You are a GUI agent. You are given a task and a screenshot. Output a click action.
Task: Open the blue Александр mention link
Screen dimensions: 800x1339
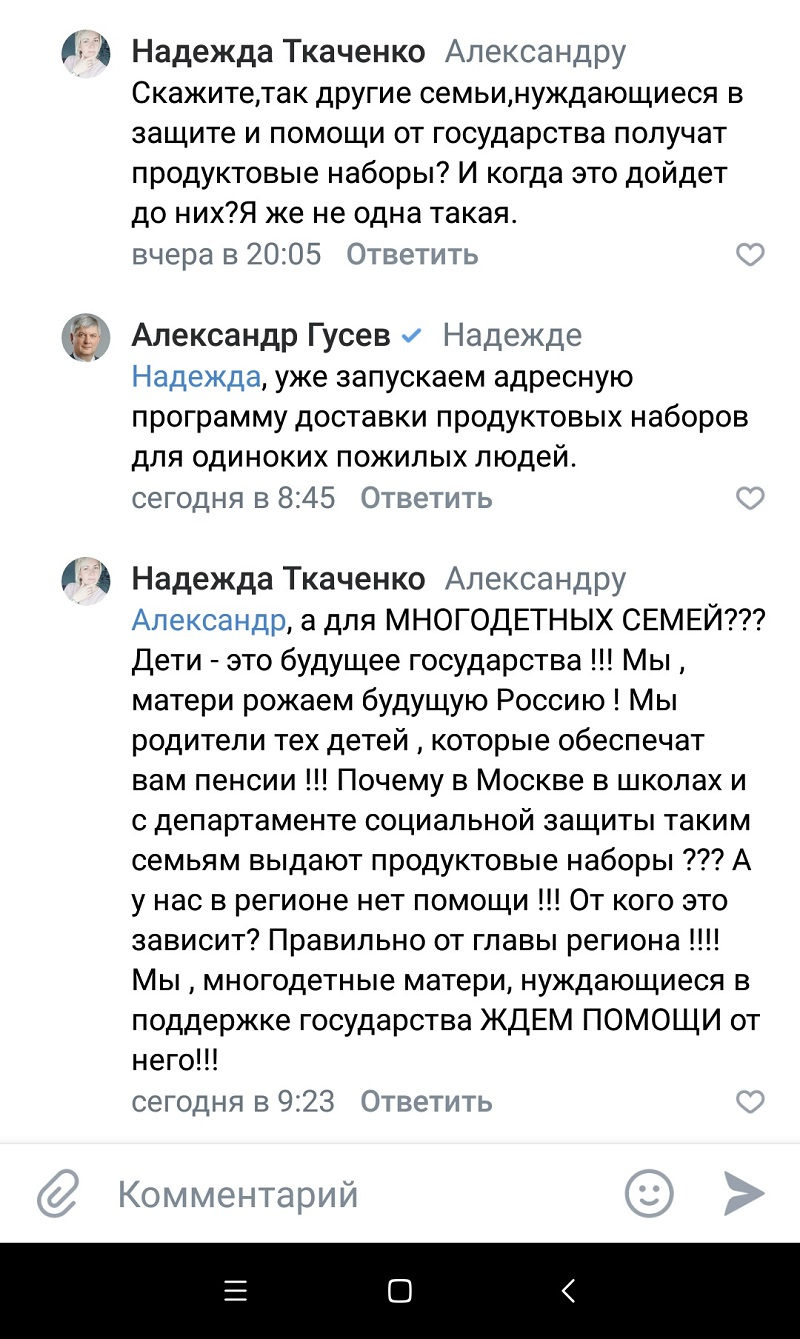tap(209, 621)
